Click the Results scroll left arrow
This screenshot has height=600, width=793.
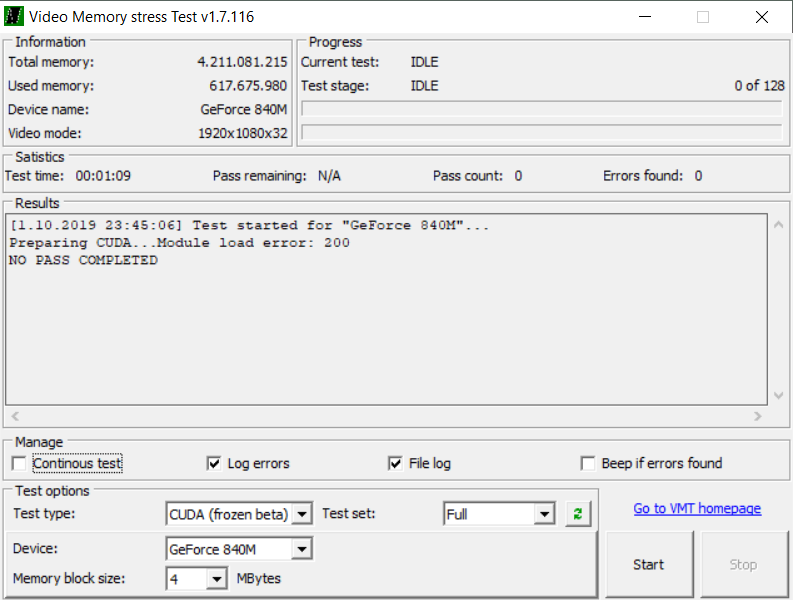(15, 416)
